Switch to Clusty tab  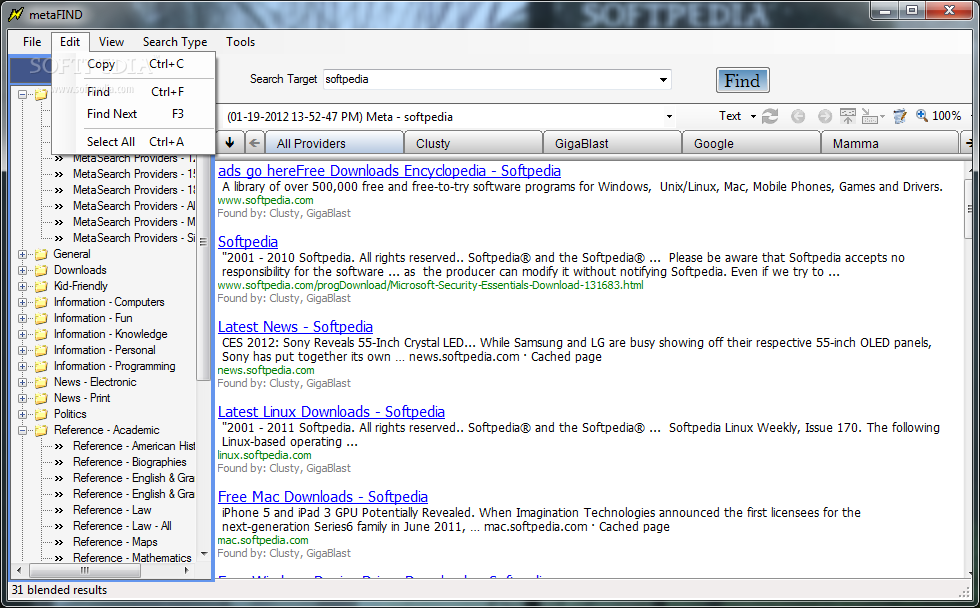click(473, 143)
